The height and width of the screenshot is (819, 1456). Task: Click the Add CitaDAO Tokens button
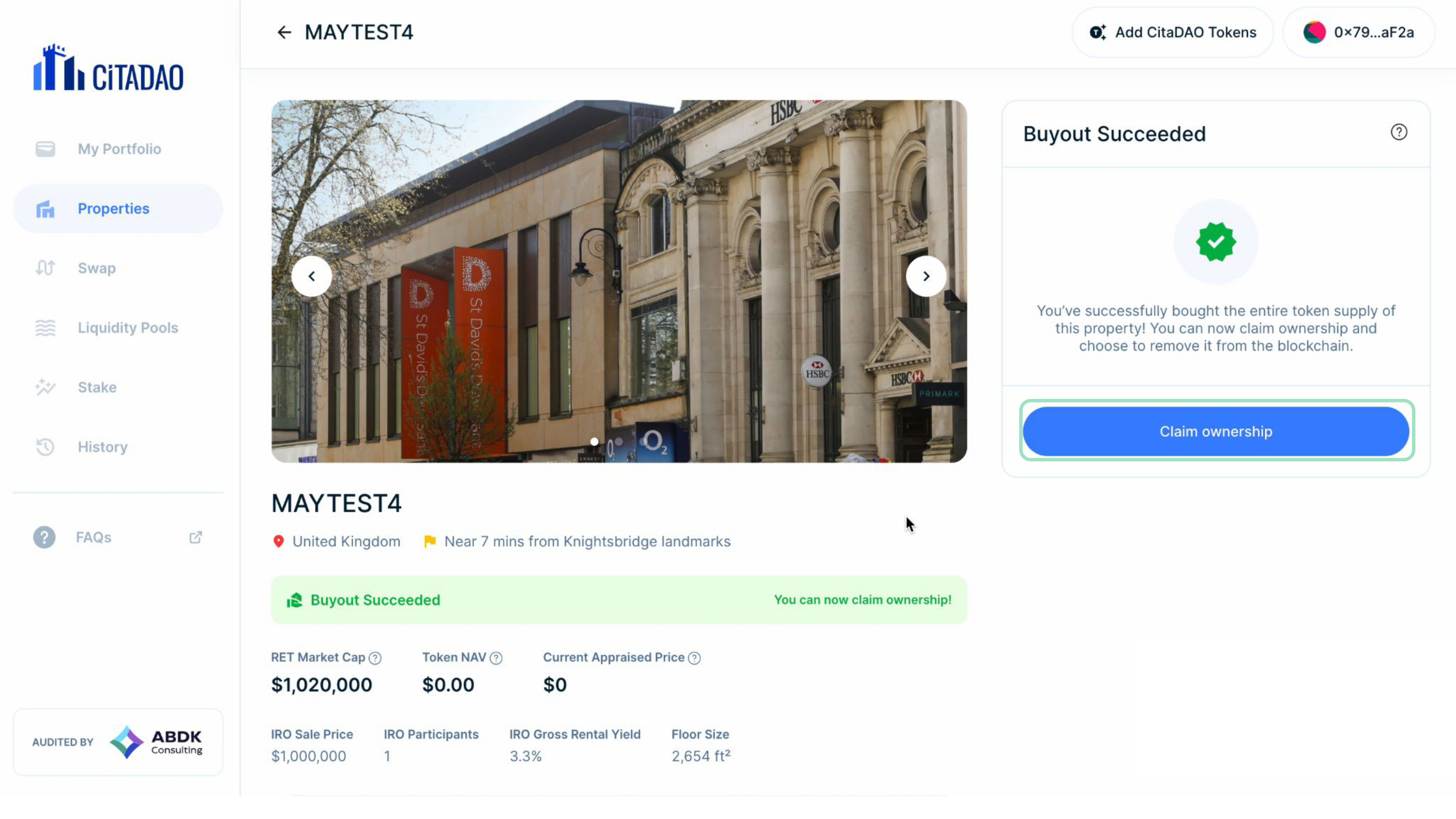point(1173,32)
